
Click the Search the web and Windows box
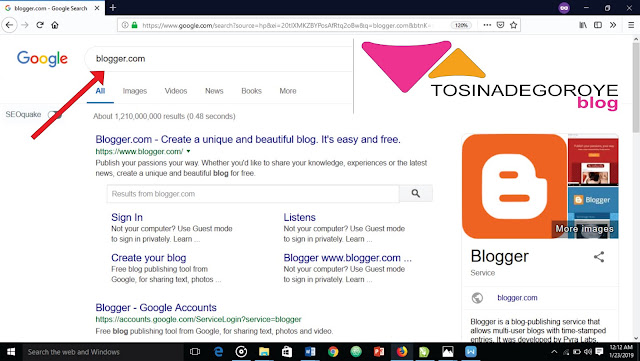point(103,352)
